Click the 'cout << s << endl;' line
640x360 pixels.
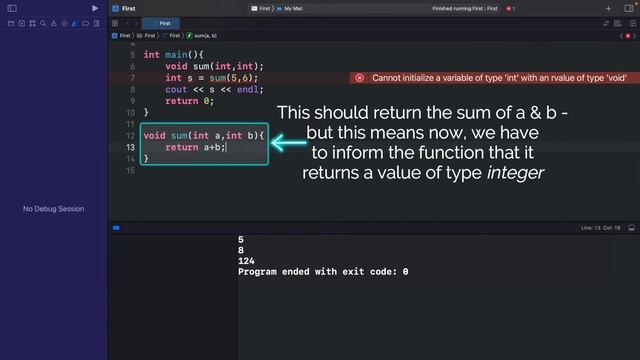click(x=214, y=89)
